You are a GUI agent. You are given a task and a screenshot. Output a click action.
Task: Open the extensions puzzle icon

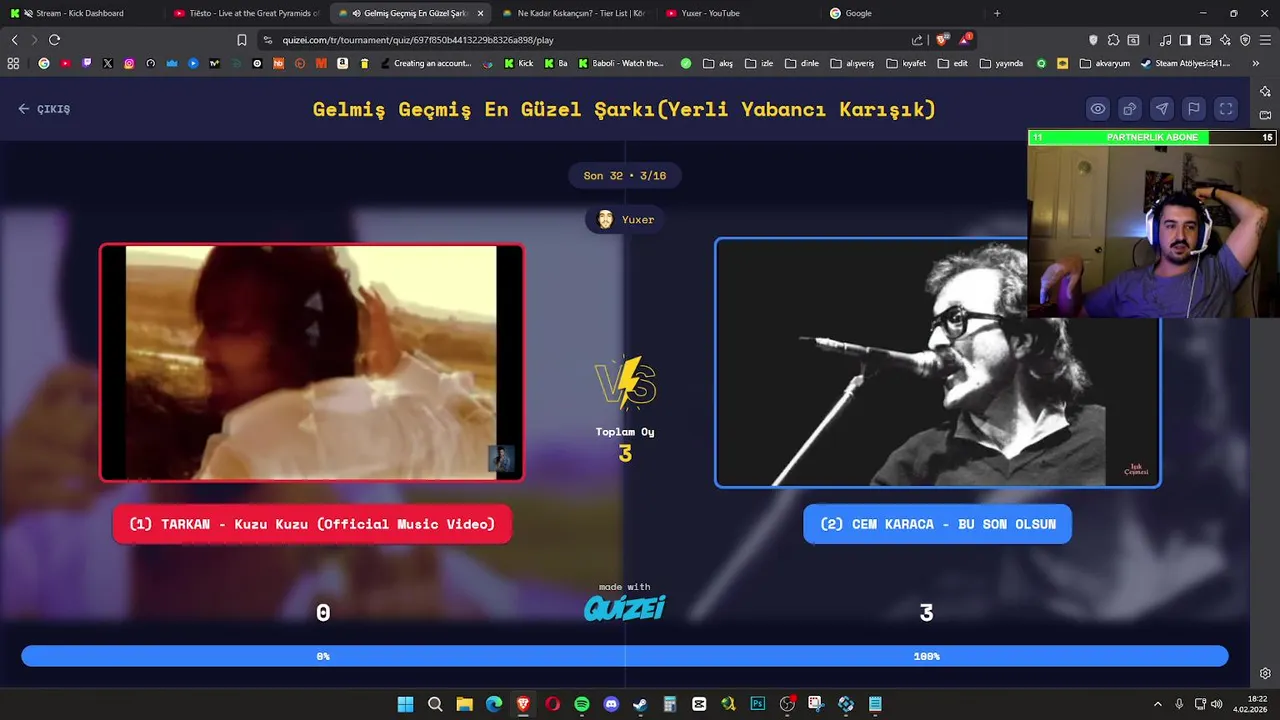click(x=1113, y=40)
